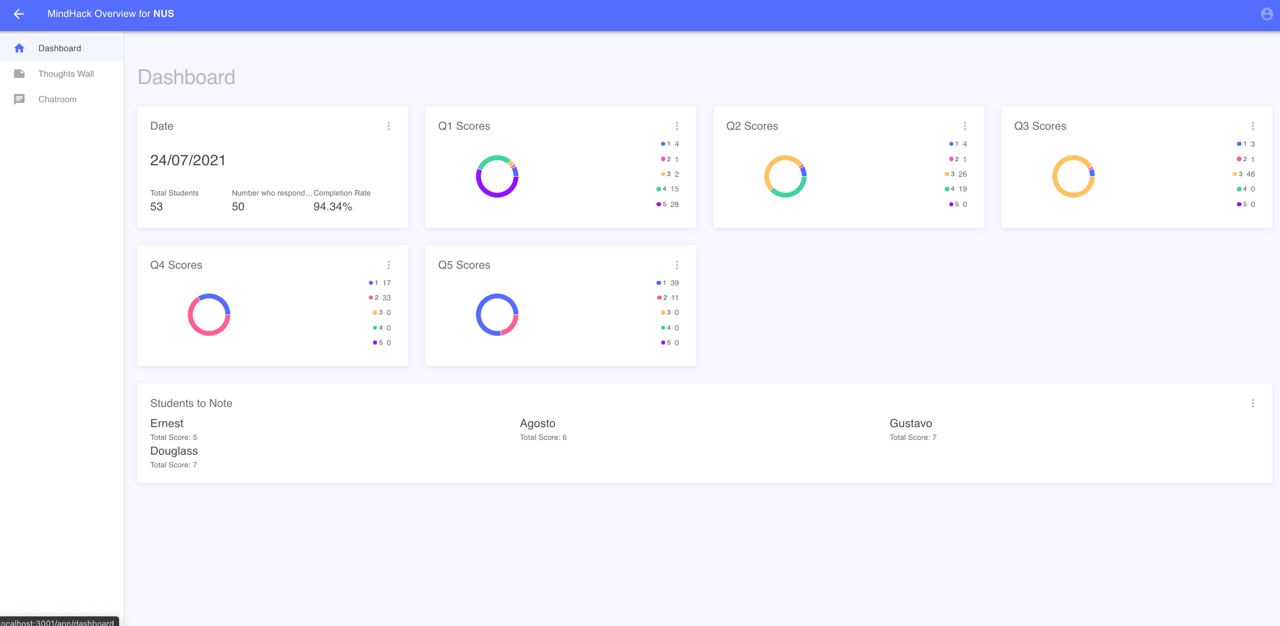Click the Number who responded value 50

[238, 207]
